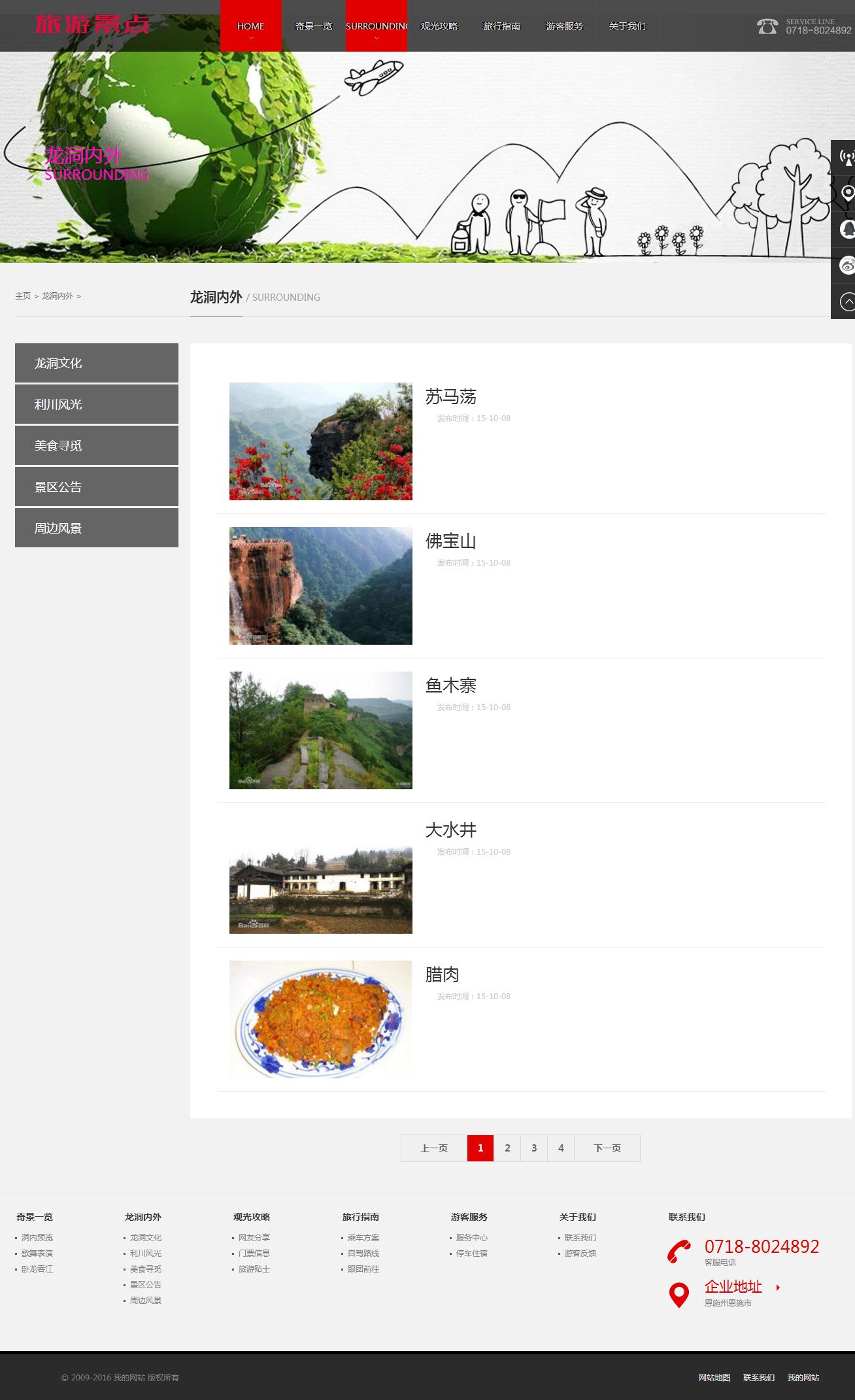855x1400 pixels.
Task: Click the 网站地图 link in bottom bar
Action: [714, 1377]
